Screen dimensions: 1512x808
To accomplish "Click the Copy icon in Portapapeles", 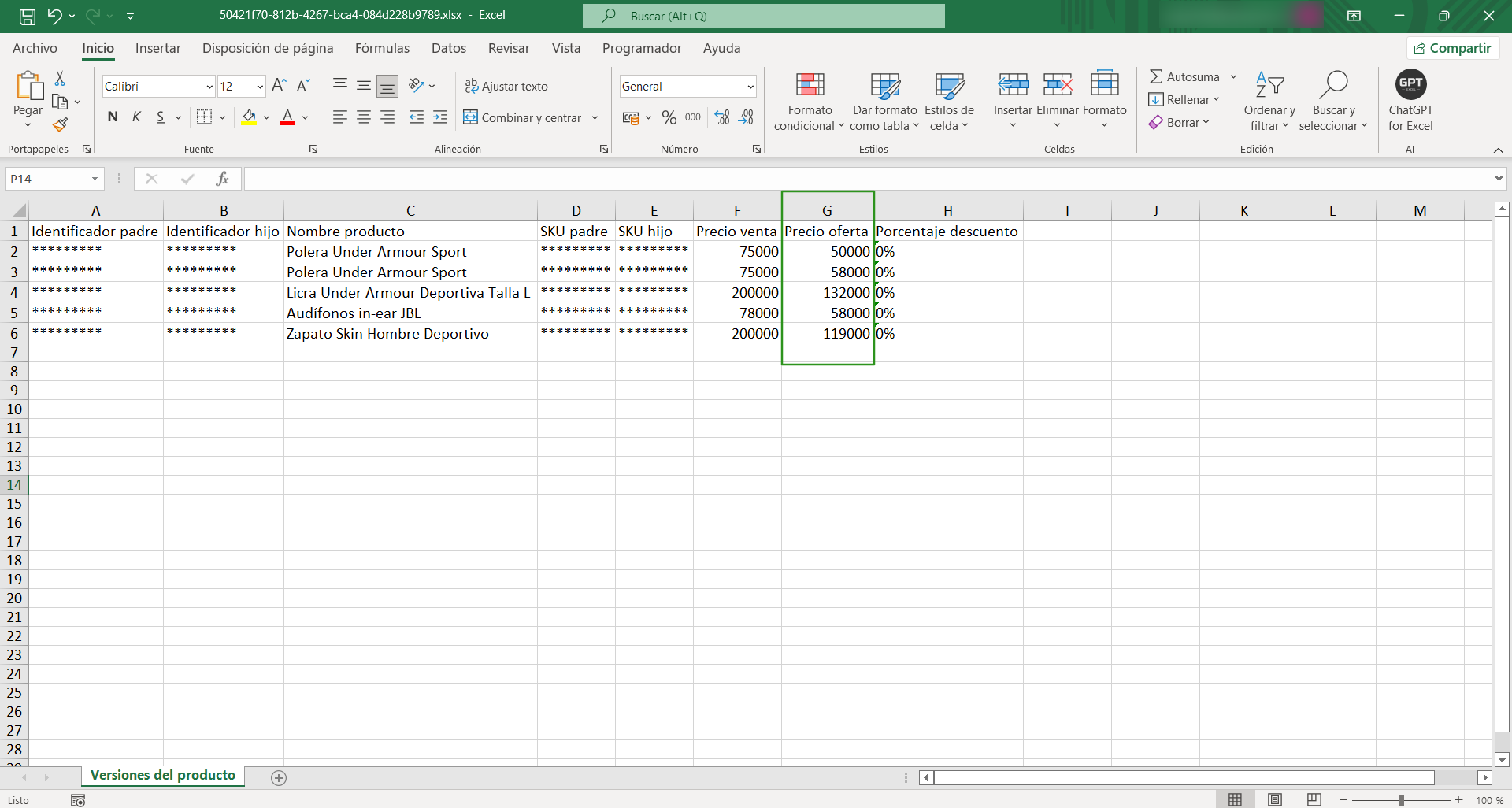I will [x=60, y=101].
